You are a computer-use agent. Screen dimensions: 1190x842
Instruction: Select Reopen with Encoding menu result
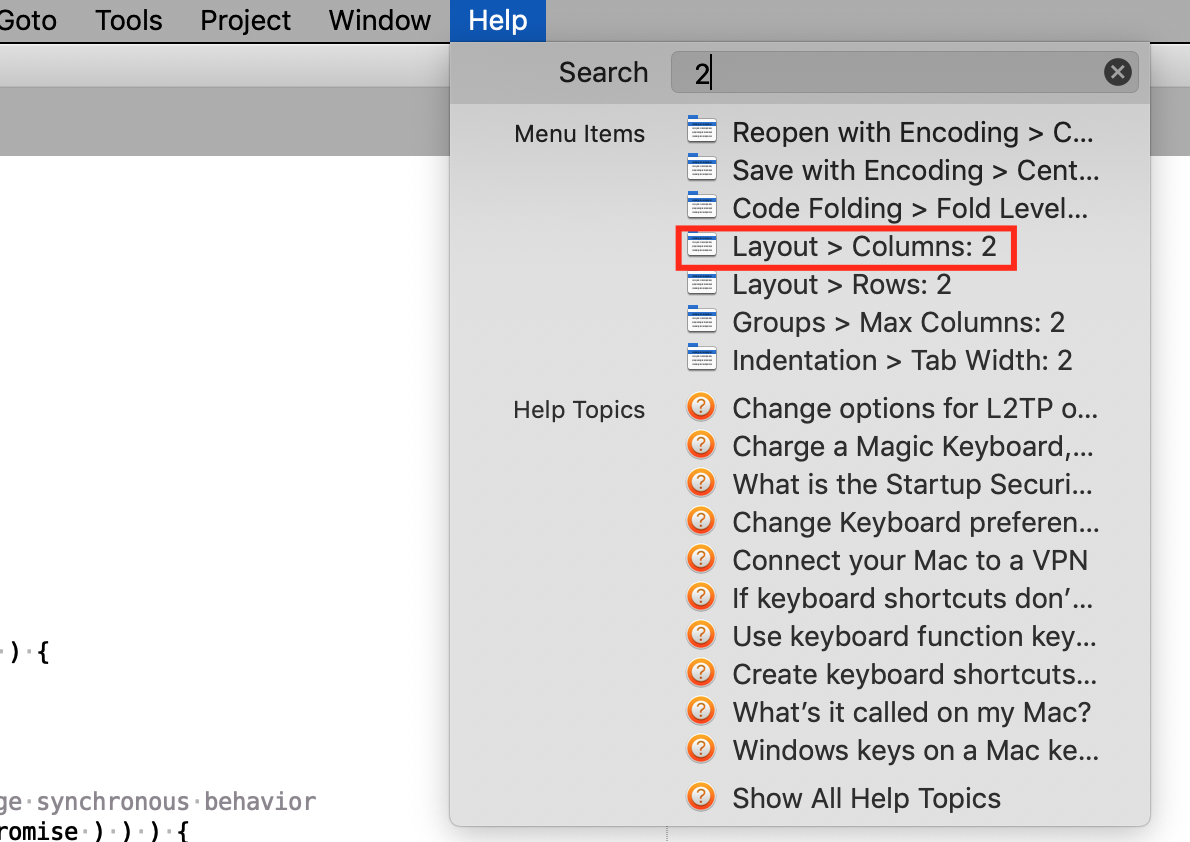point(911,132)
